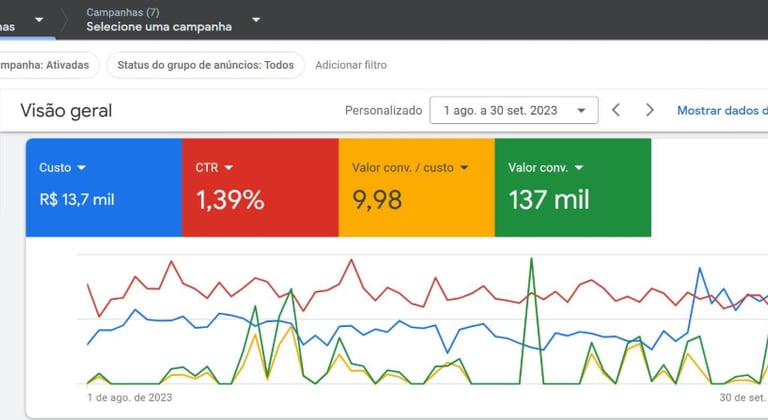Click the 'Campanhas (7)' label
The image size is (768, 420).
pos(123,12)
